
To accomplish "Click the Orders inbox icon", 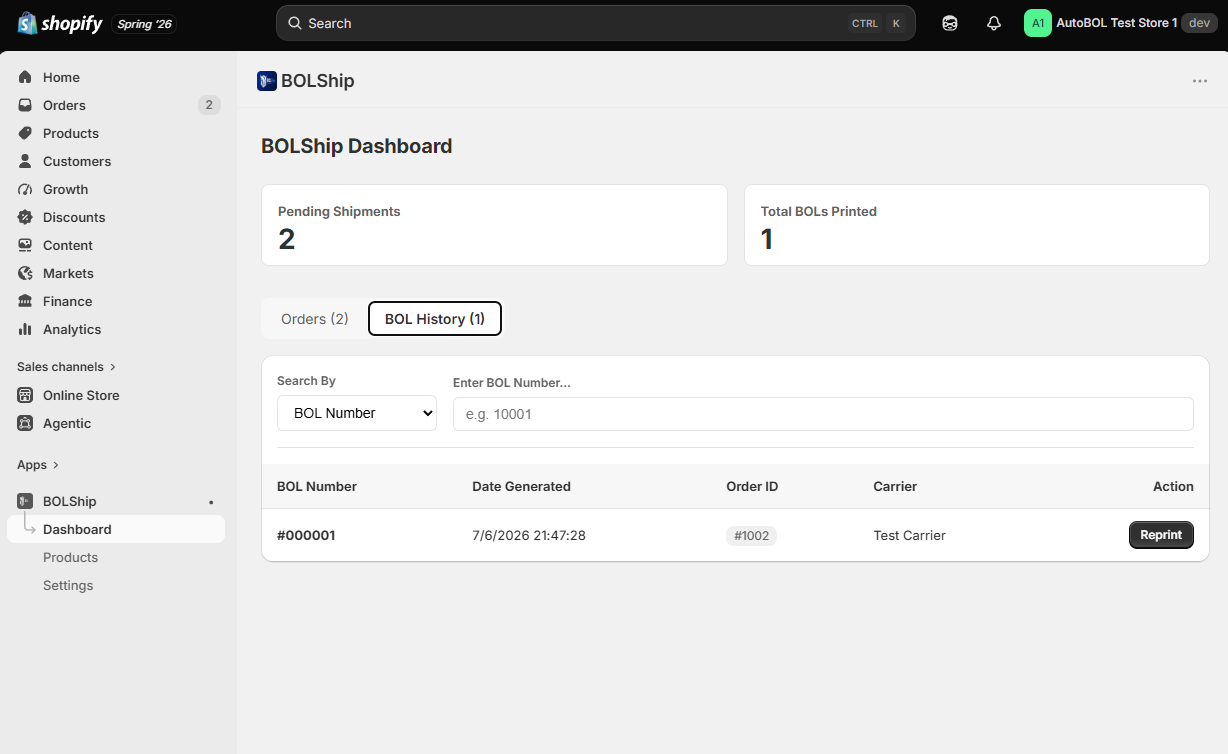I will coord(25,105).
